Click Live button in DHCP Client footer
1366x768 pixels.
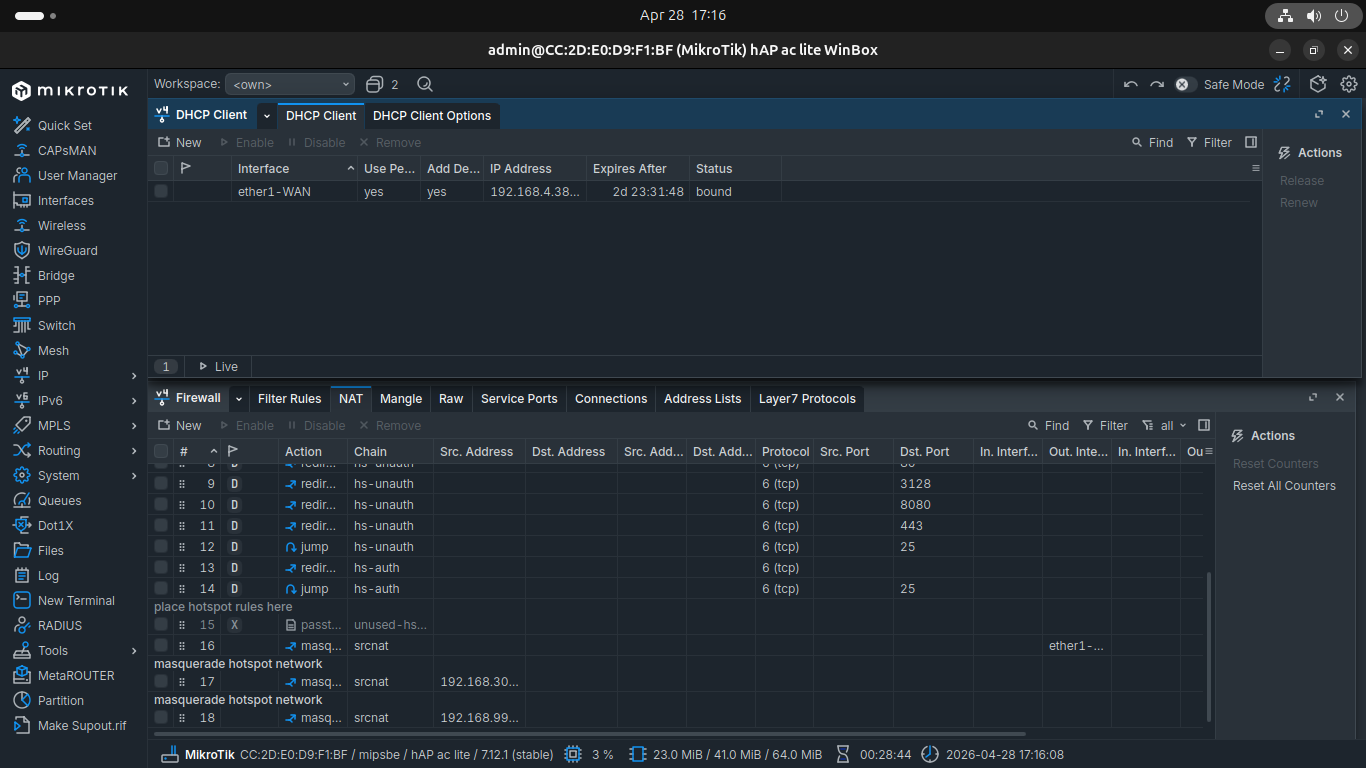click(218, 366)
